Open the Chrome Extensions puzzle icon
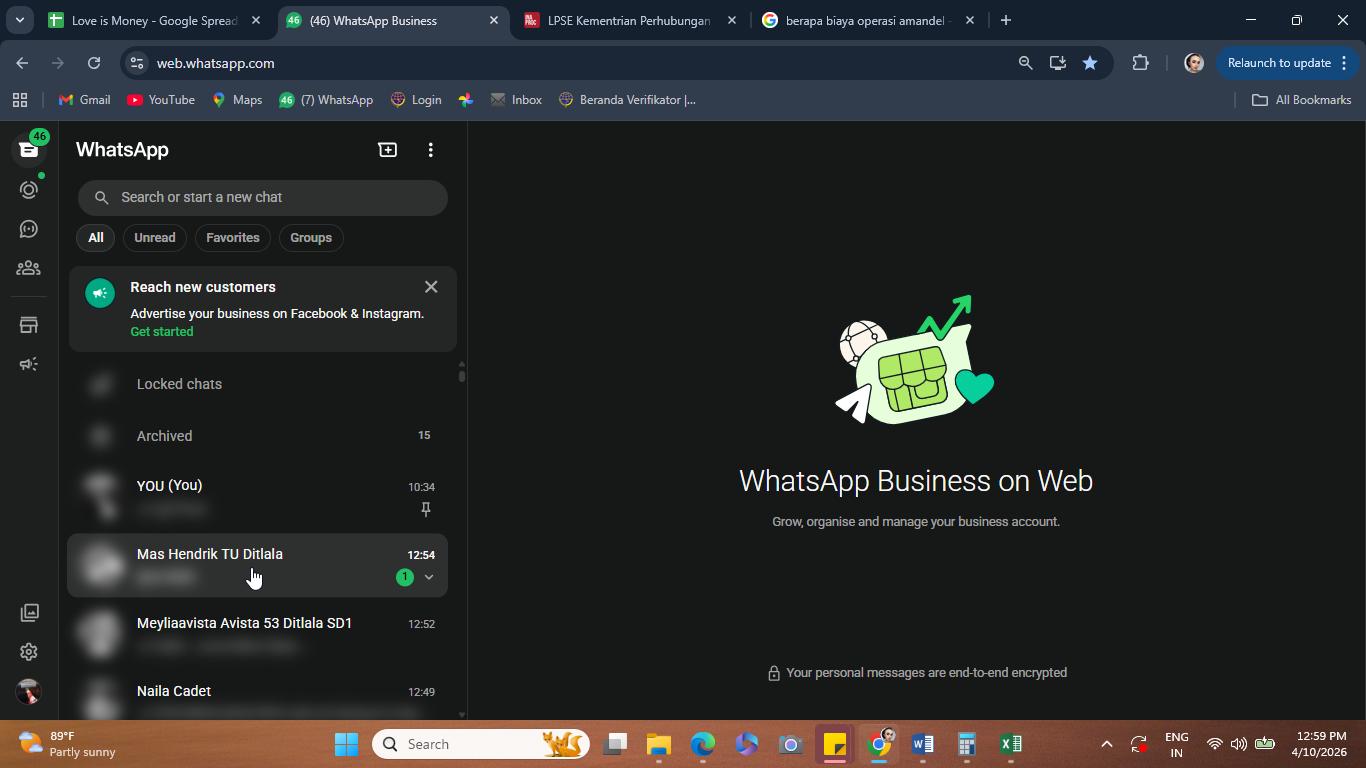The image size is (1366, 768). click(x=1140, y=63)
